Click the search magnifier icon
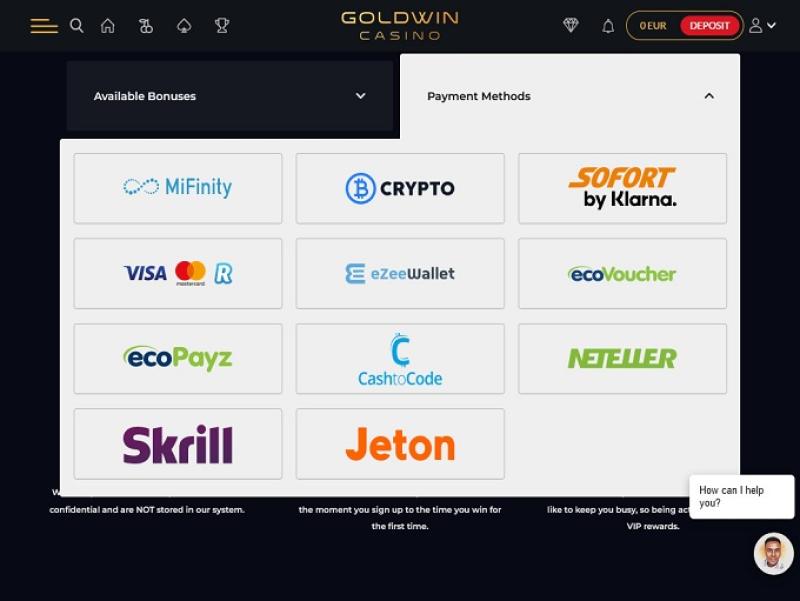Screen dimensions: 800x601 click(x=77, y=26)
